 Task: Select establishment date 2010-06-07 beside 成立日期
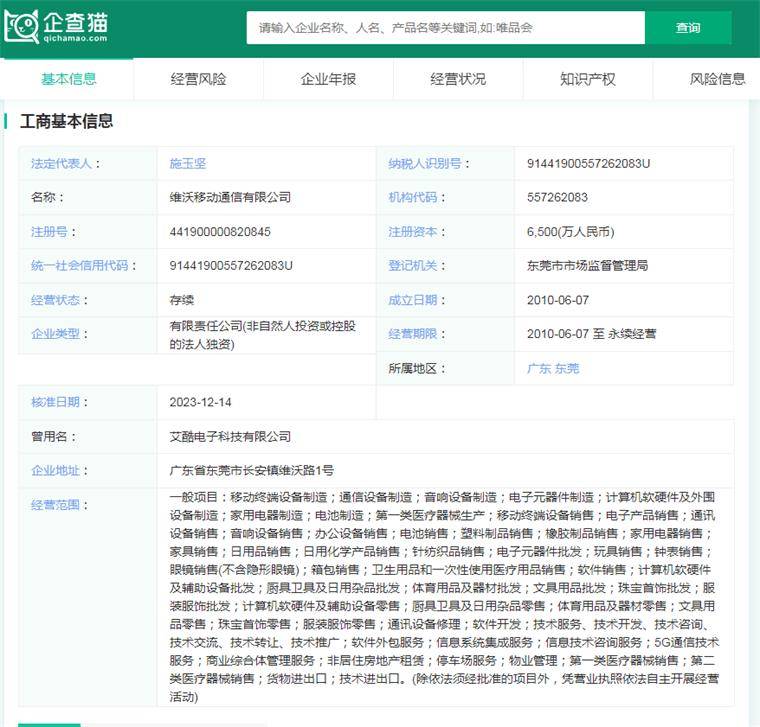(x=558, y=300)
